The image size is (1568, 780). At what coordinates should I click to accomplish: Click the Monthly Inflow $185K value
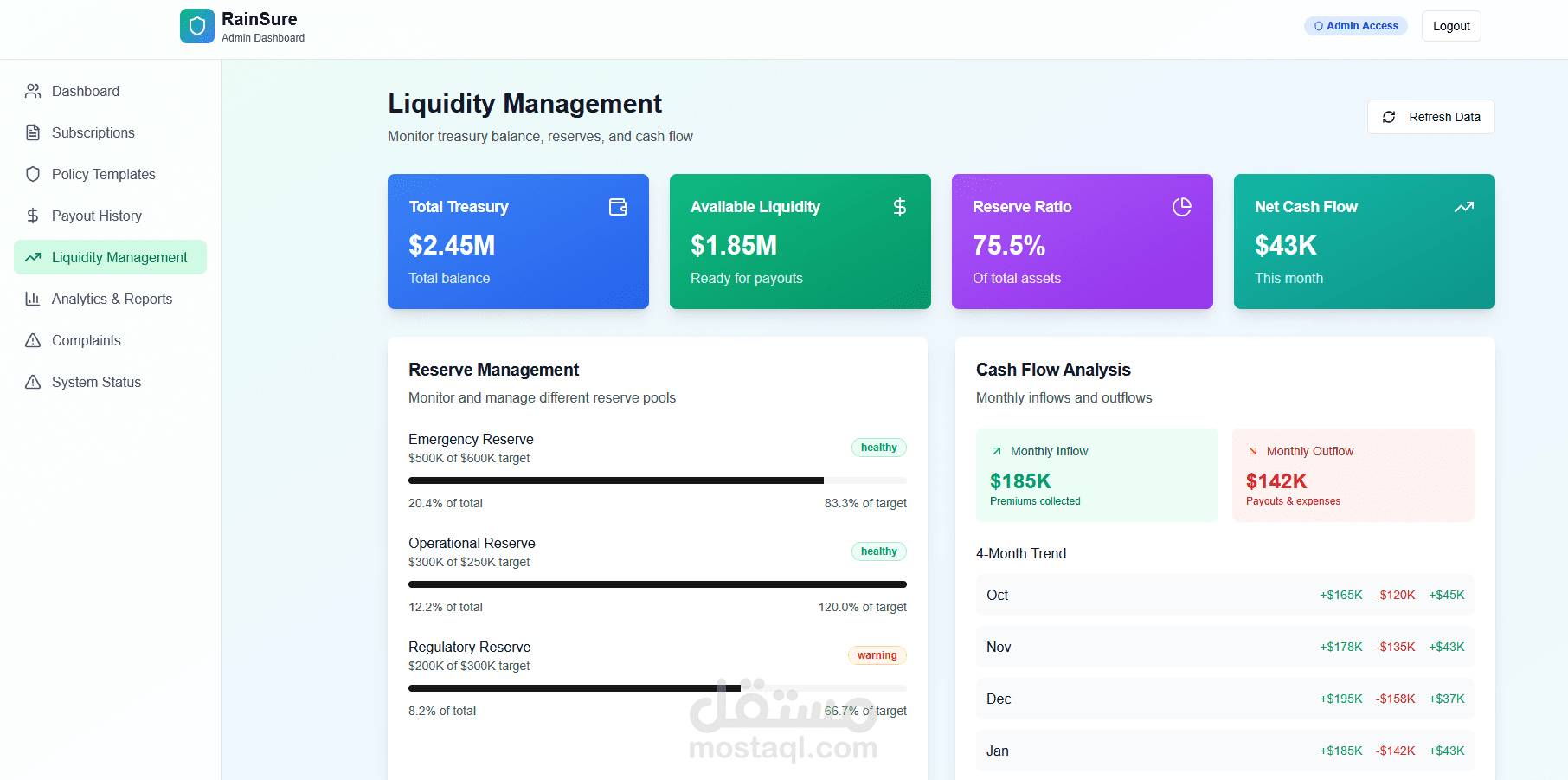click(1020, 481)
